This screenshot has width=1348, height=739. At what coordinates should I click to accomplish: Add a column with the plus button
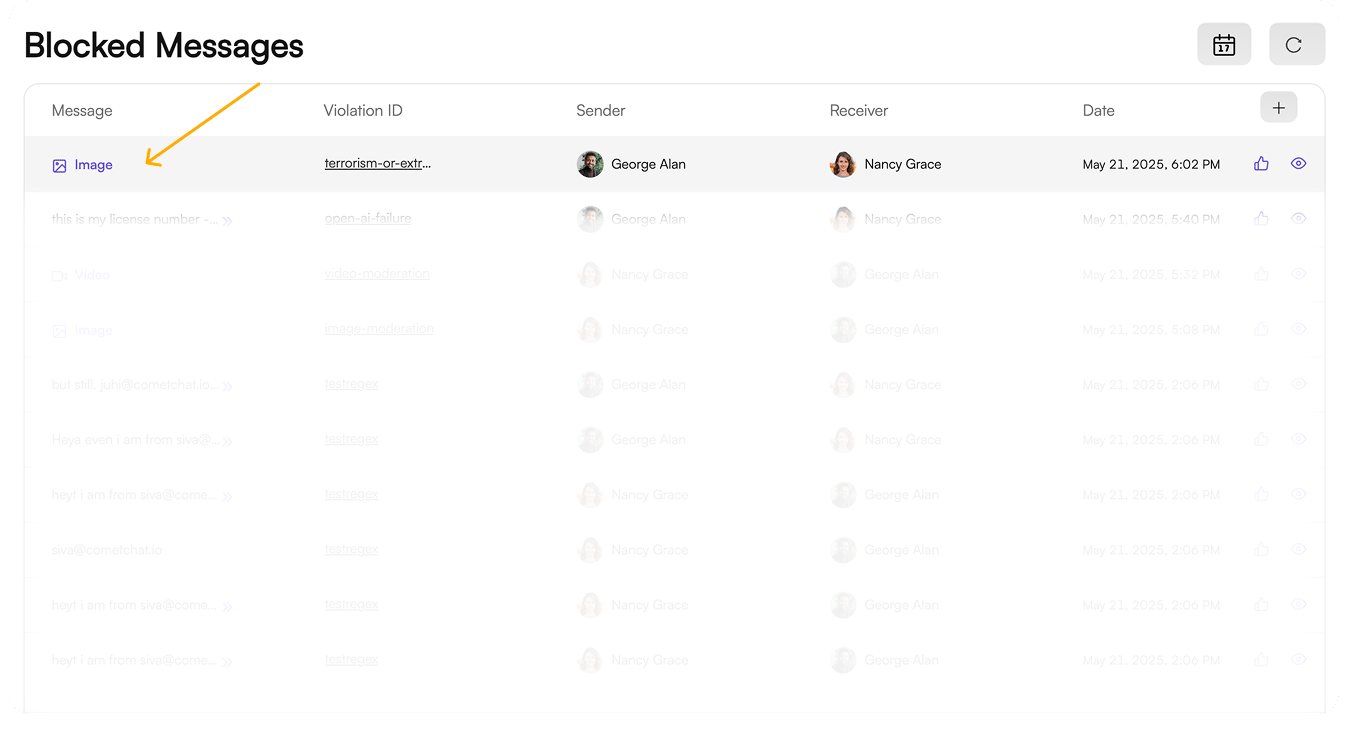coord(1278,108)
